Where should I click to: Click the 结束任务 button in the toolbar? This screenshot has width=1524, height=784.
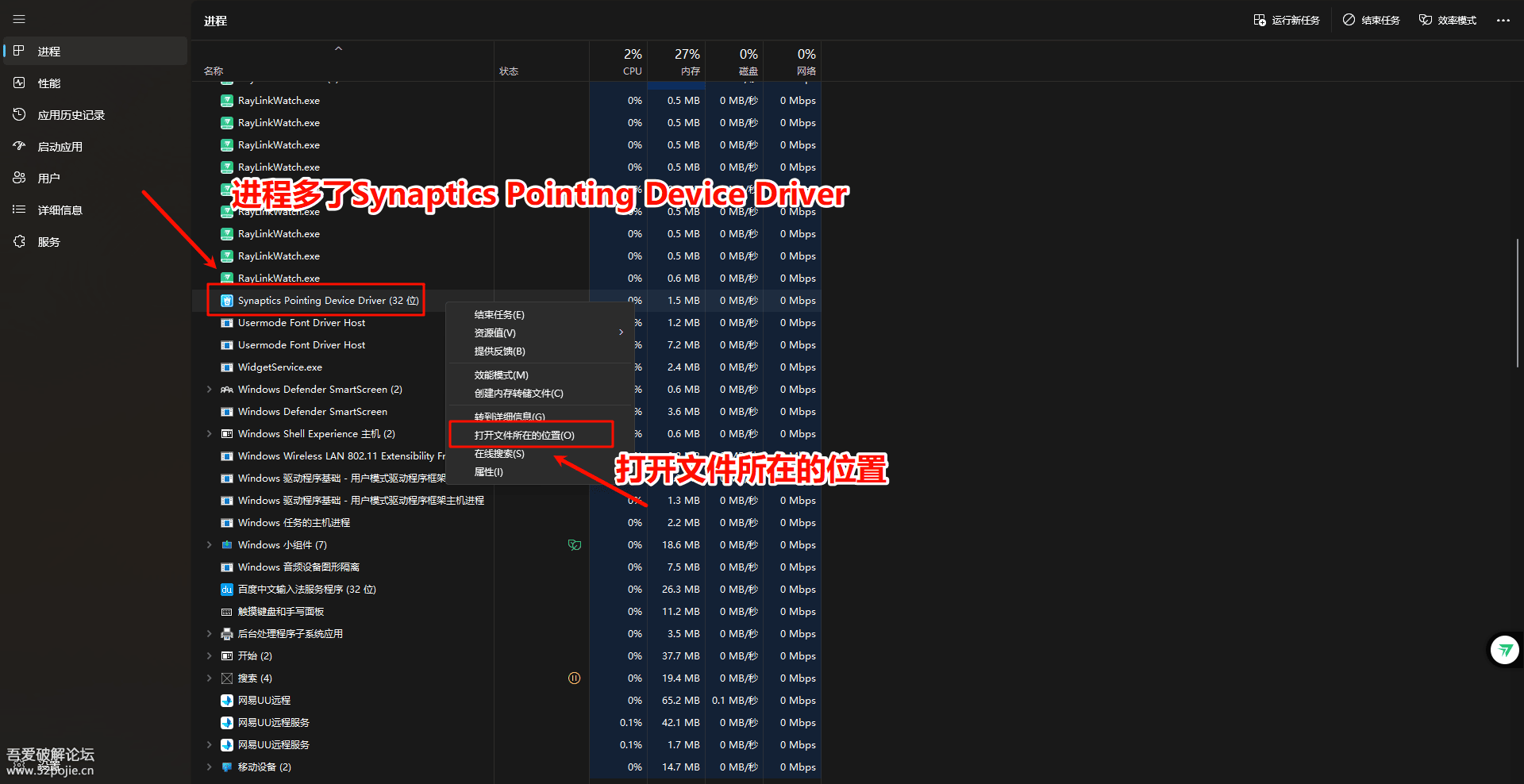(x=1371, y=21)
